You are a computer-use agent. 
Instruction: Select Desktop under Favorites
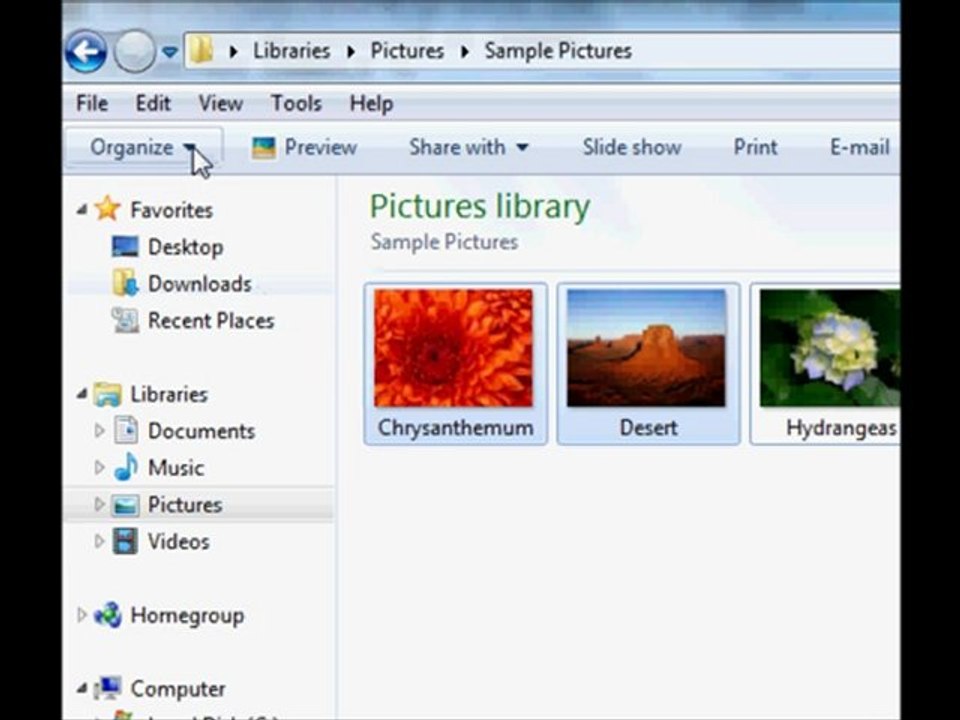pyautogui.click(x=186, y=247)
